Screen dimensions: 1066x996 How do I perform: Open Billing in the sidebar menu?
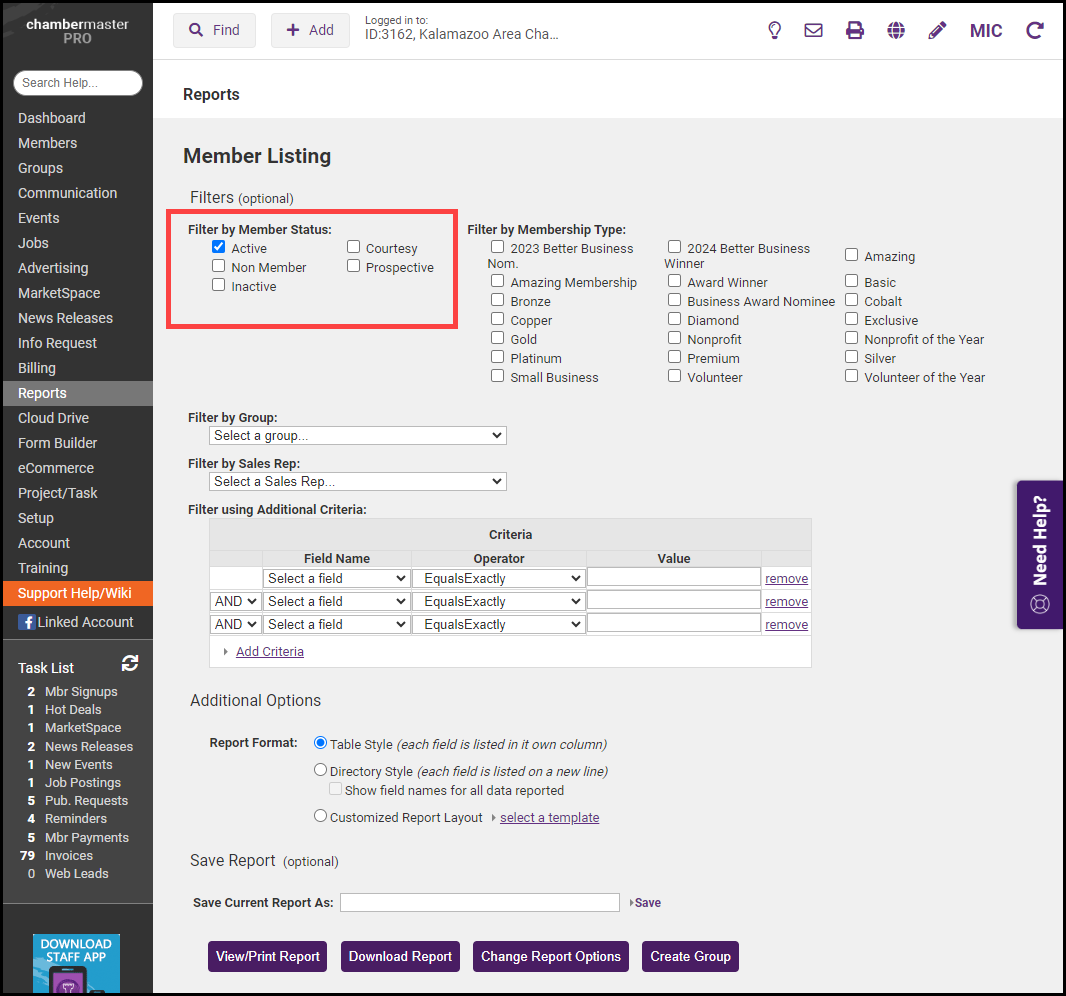coord(37,368)
